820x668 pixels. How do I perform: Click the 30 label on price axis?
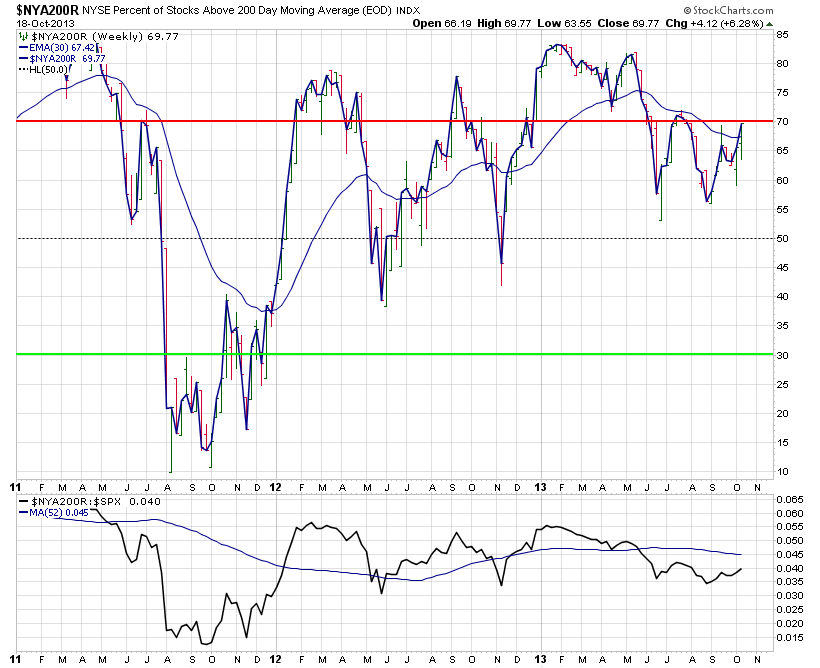click(782, 355)
